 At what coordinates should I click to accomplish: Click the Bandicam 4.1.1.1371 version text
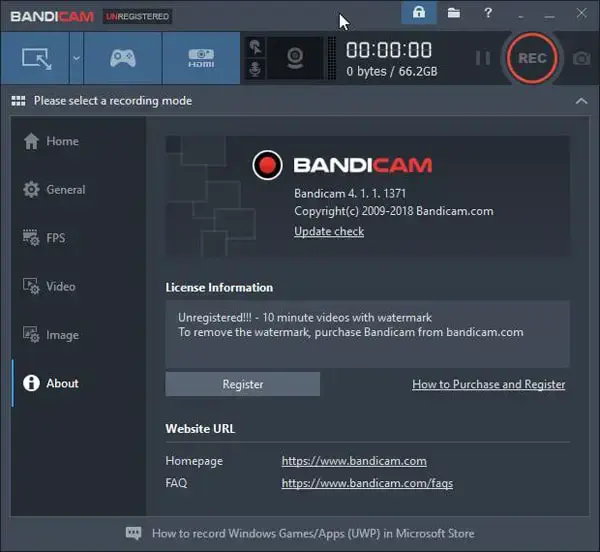(350, 194)
